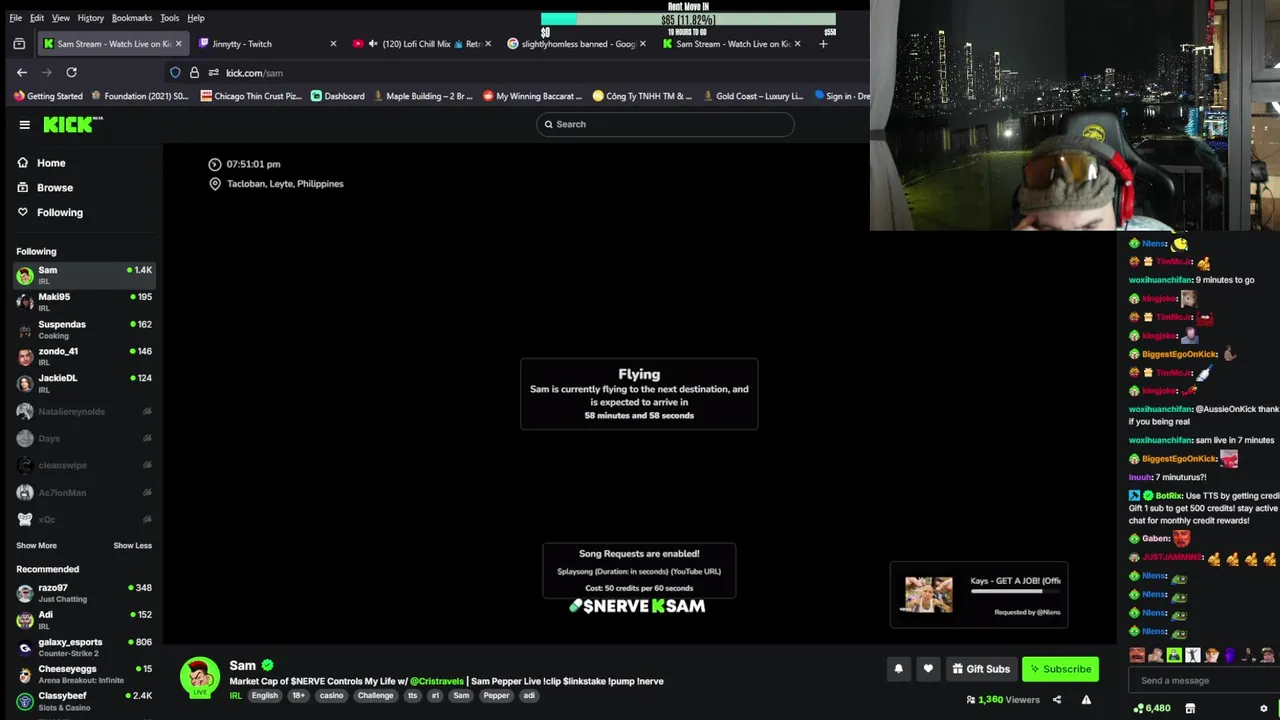
Task: Open the View menu
Action: (61, 18)
